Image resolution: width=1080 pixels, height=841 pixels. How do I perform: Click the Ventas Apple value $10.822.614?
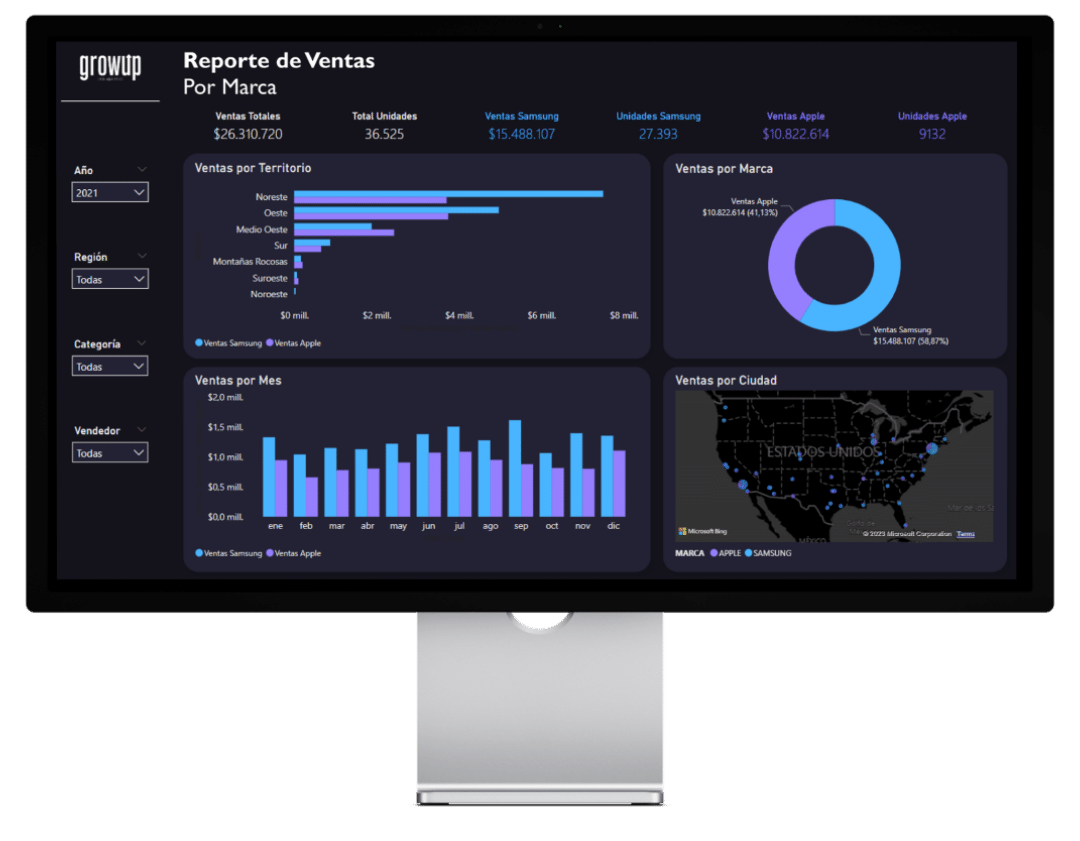(796, 134)
